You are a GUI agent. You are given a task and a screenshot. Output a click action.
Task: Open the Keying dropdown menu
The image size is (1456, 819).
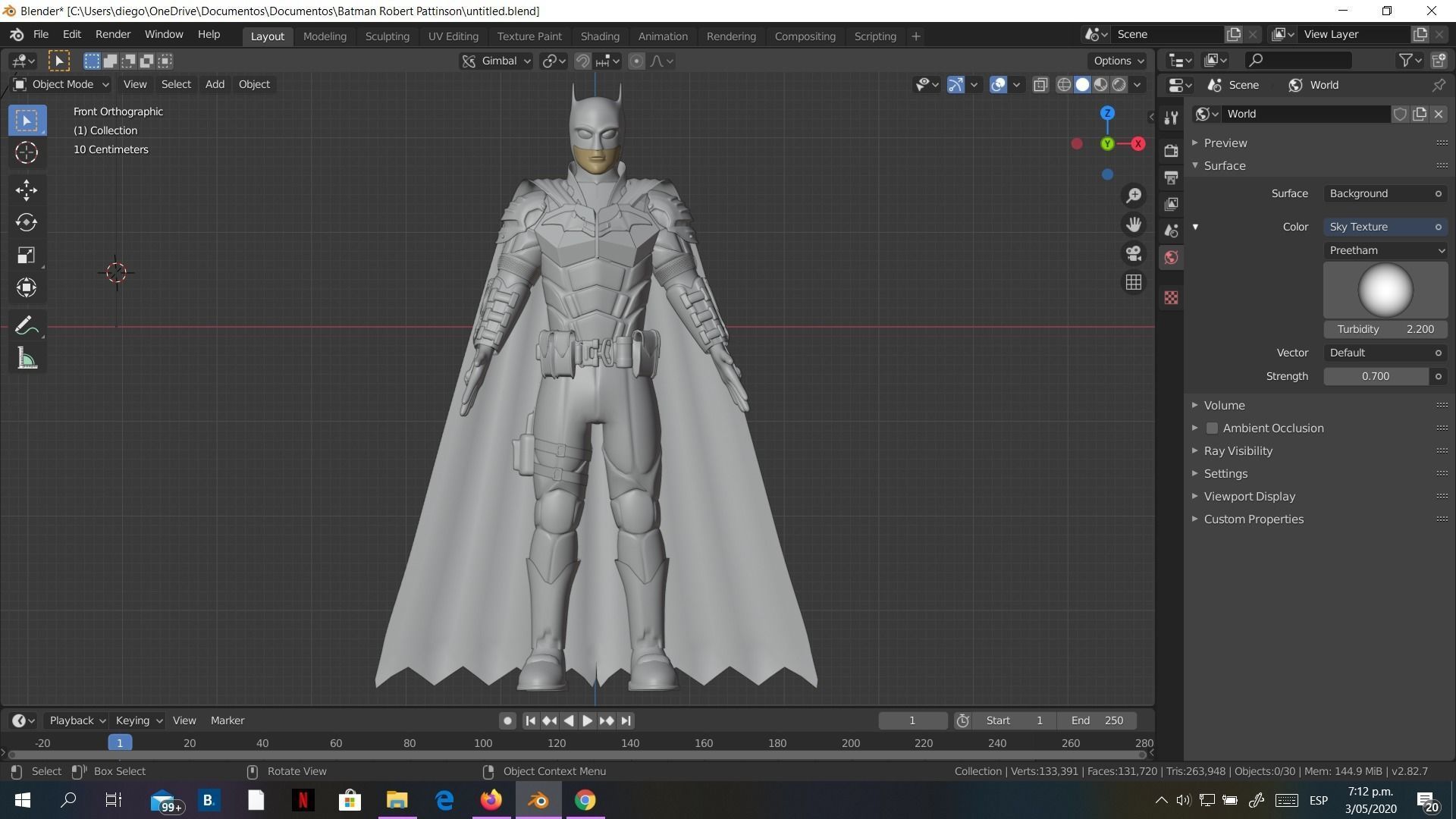pos(138,720)
